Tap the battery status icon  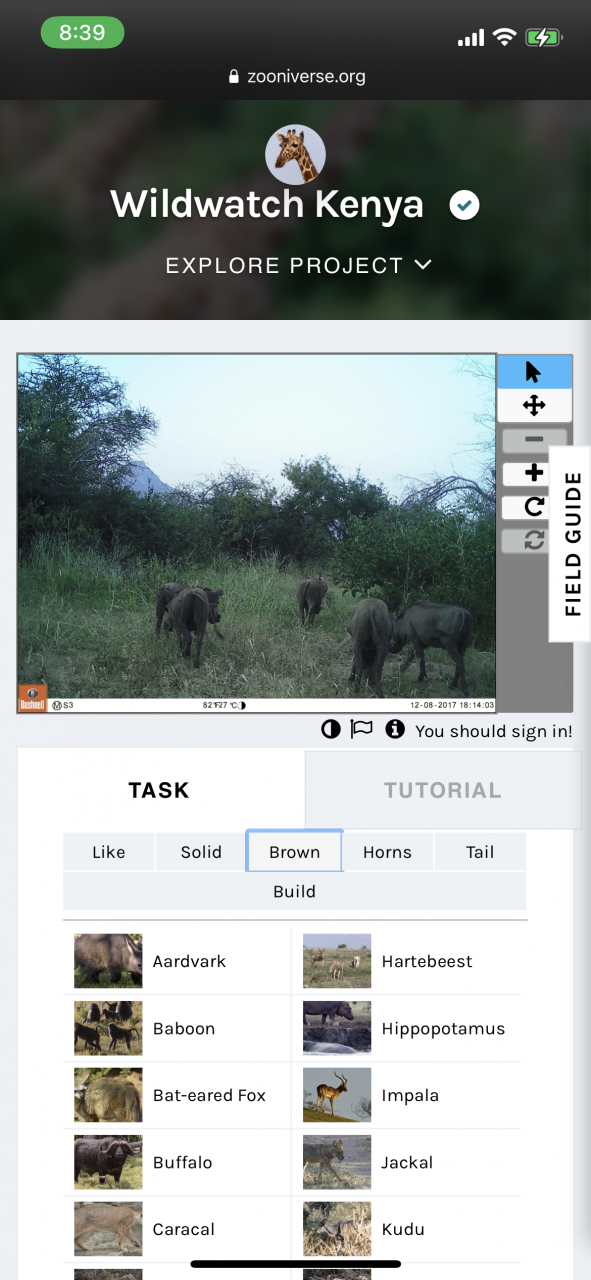click(545, 38)
